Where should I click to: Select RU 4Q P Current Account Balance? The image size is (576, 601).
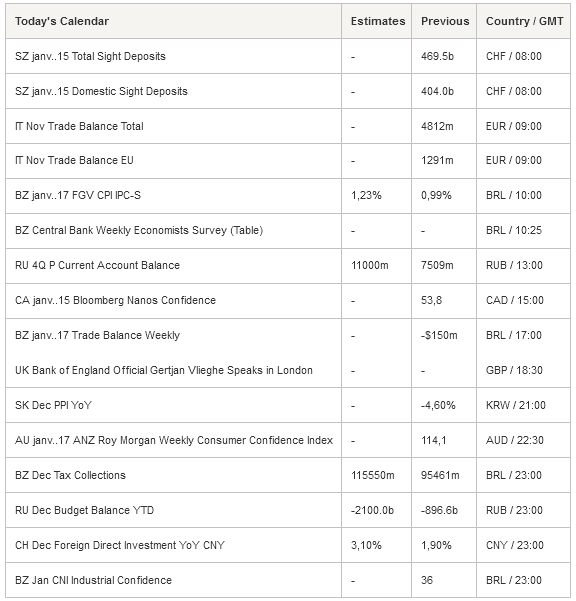click(97, 265)
